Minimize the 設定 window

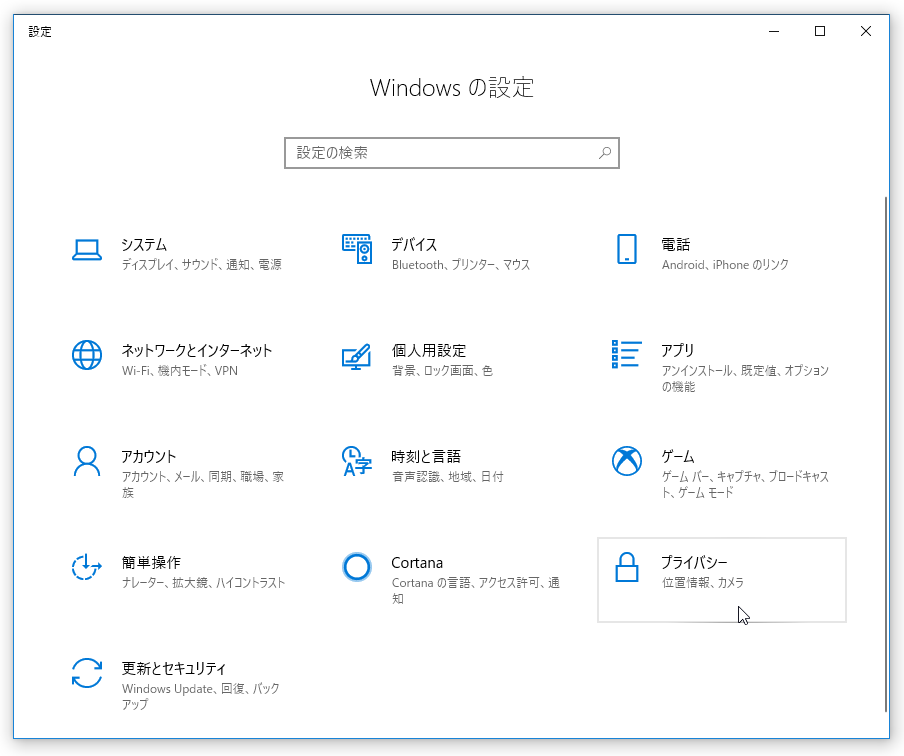[x=774, y=31]
